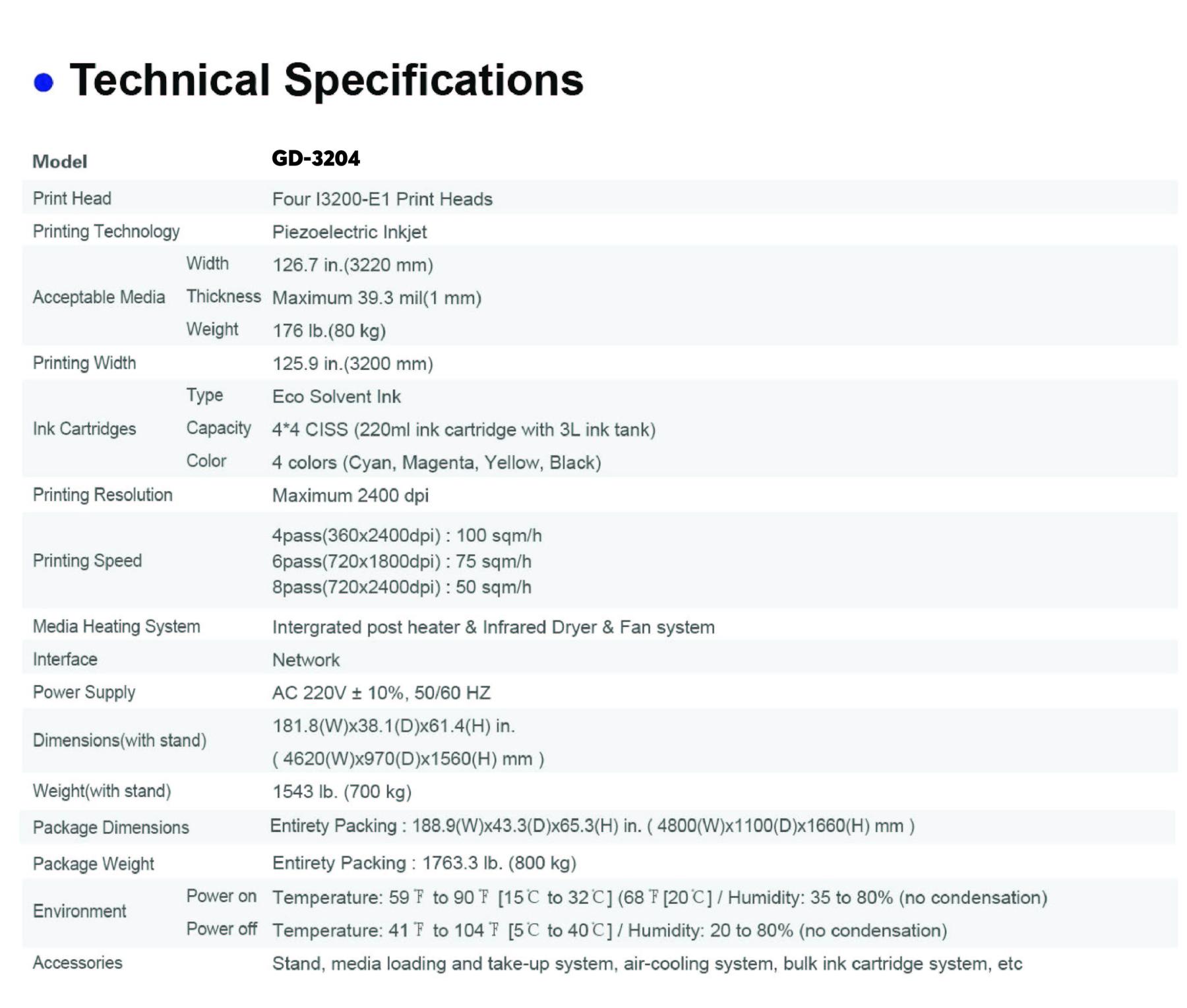The width and height of the screenshot is (1187, 1008).
Task: Click the Power off environment sub-label
Action: click(221, 929)
